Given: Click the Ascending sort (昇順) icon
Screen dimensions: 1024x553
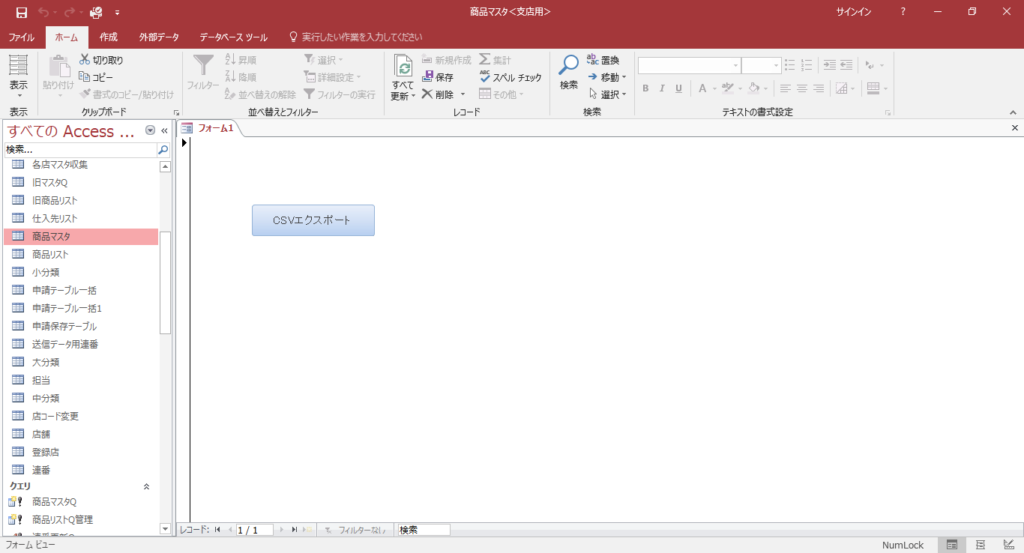Looking at the screenshot, I should [230, 59].
